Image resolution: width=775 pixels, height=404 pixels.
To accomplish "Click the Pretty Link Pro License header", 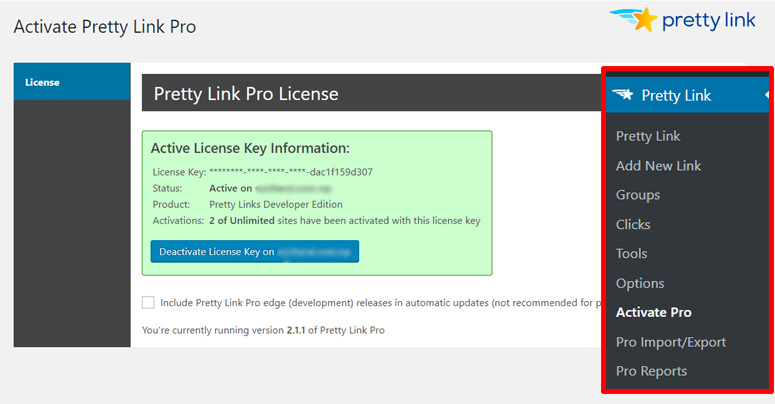I will click(x=246, y=93).
